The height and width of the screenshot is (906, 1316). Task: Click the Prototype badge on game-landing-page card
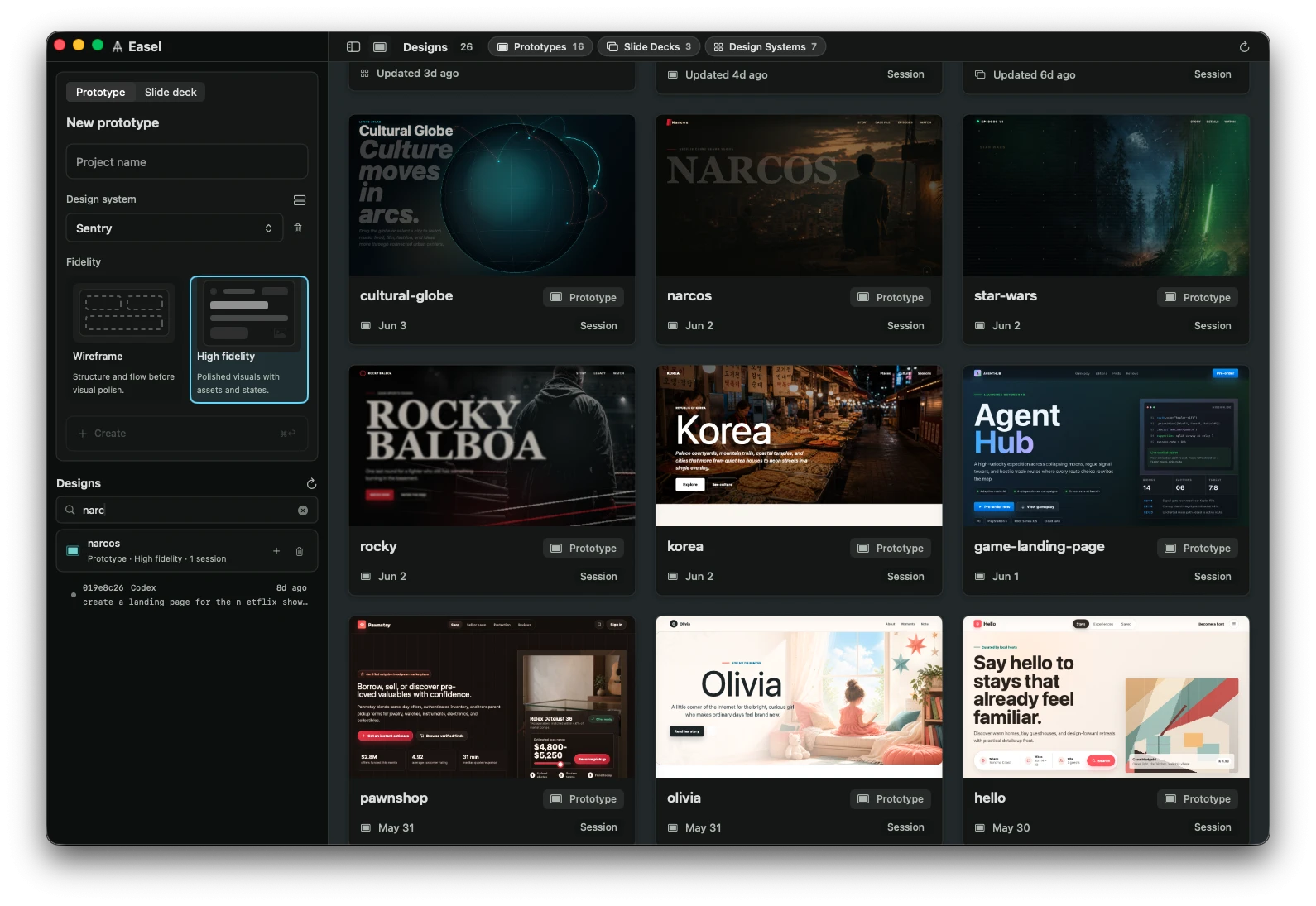click(1198, 548)
